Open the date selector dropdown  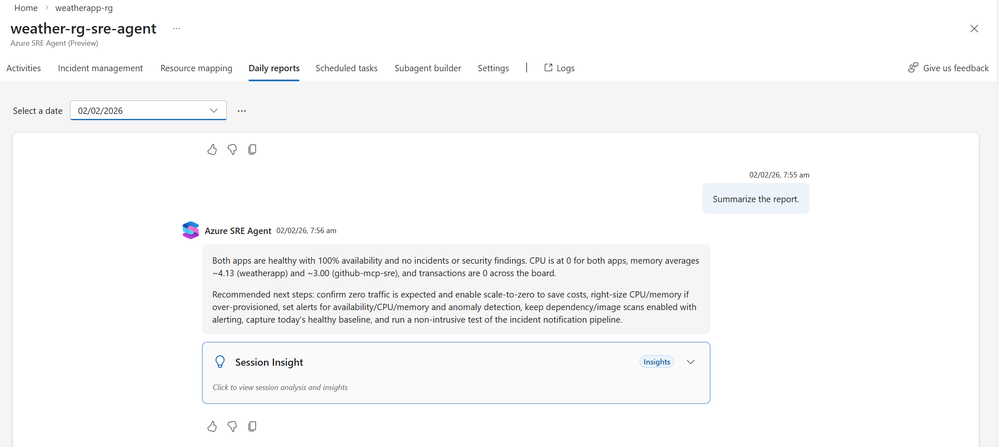pos(148,110)
